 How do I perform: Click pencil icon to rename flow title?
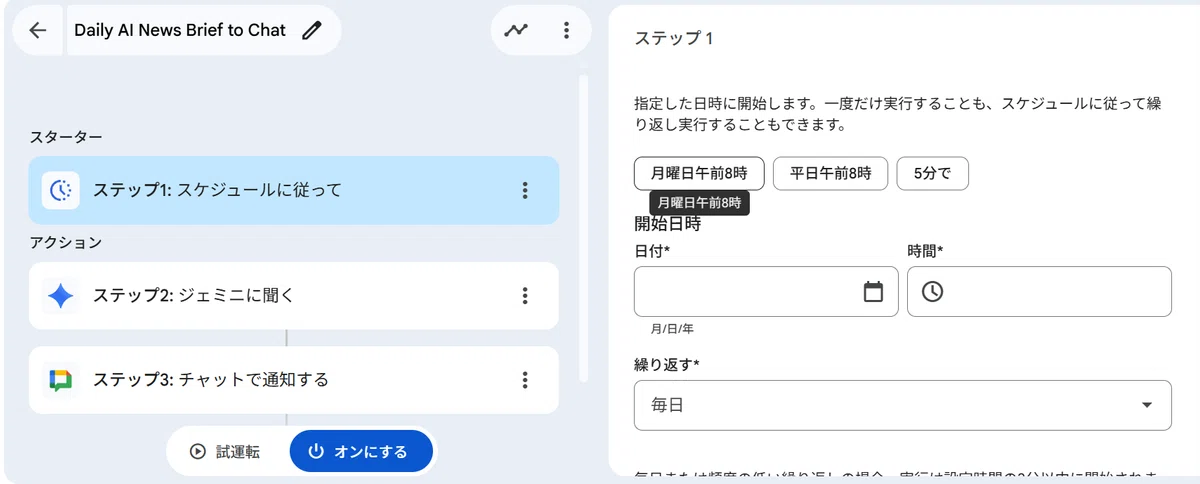[312, 30]
